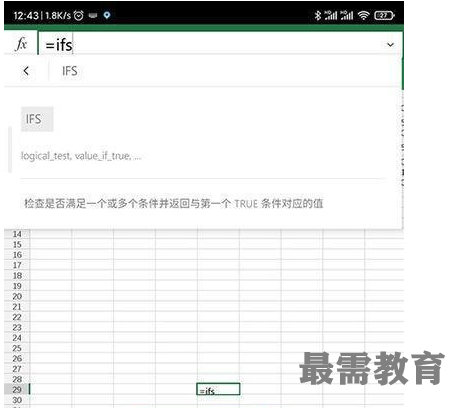Select highlighted row header 29

(x=17, y=389)
